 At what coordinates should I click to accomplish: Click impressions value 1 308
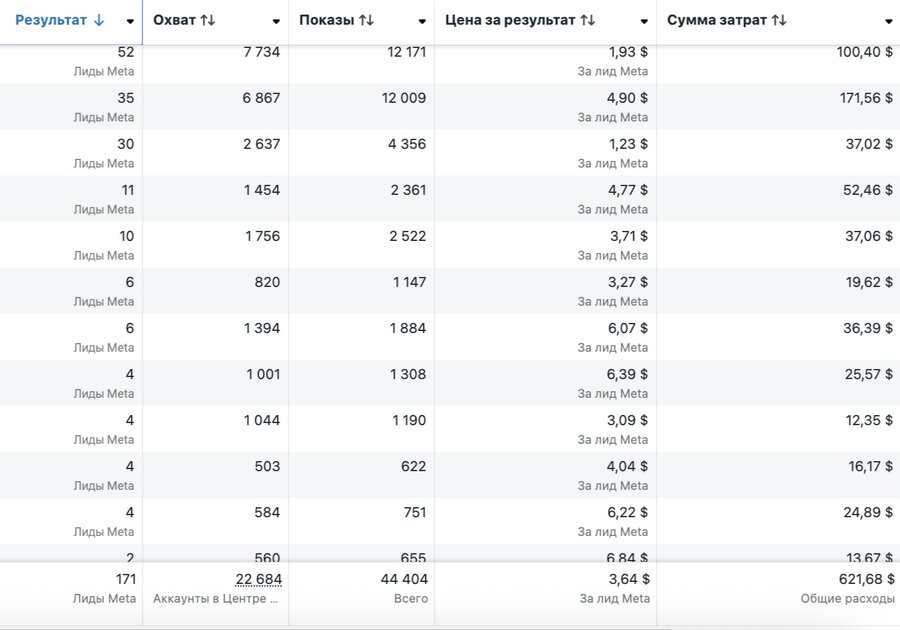click(408, 374)
